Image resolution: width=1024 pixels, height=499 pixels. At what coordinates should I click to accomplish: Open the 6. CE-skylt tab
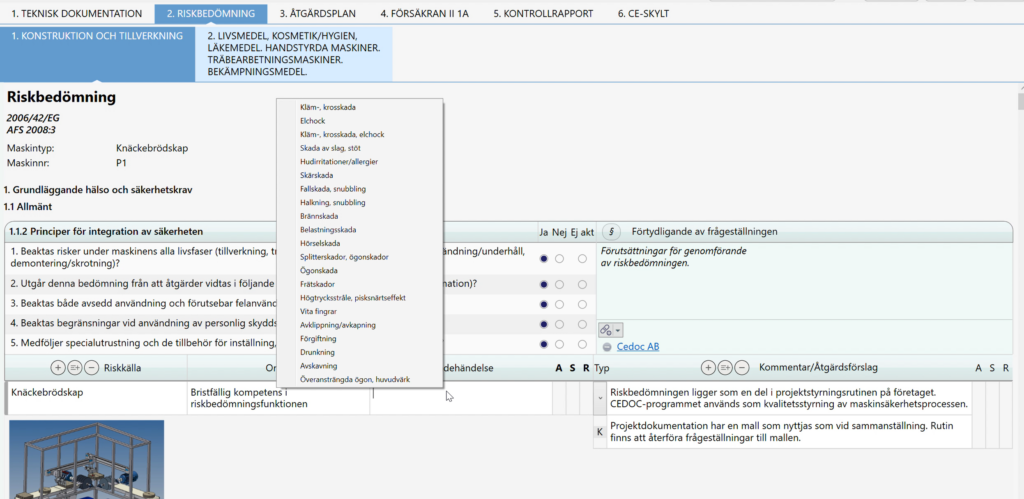643,13
